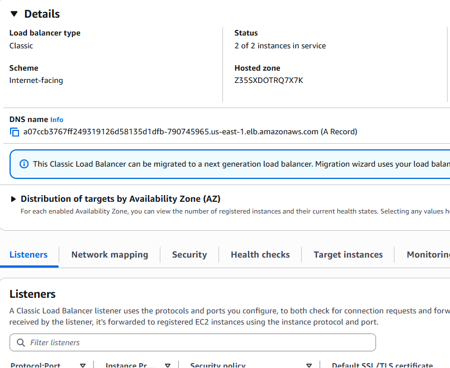Open the DNS name Info link
This screenshot has width=450, height=368.
tap(57, 120)
